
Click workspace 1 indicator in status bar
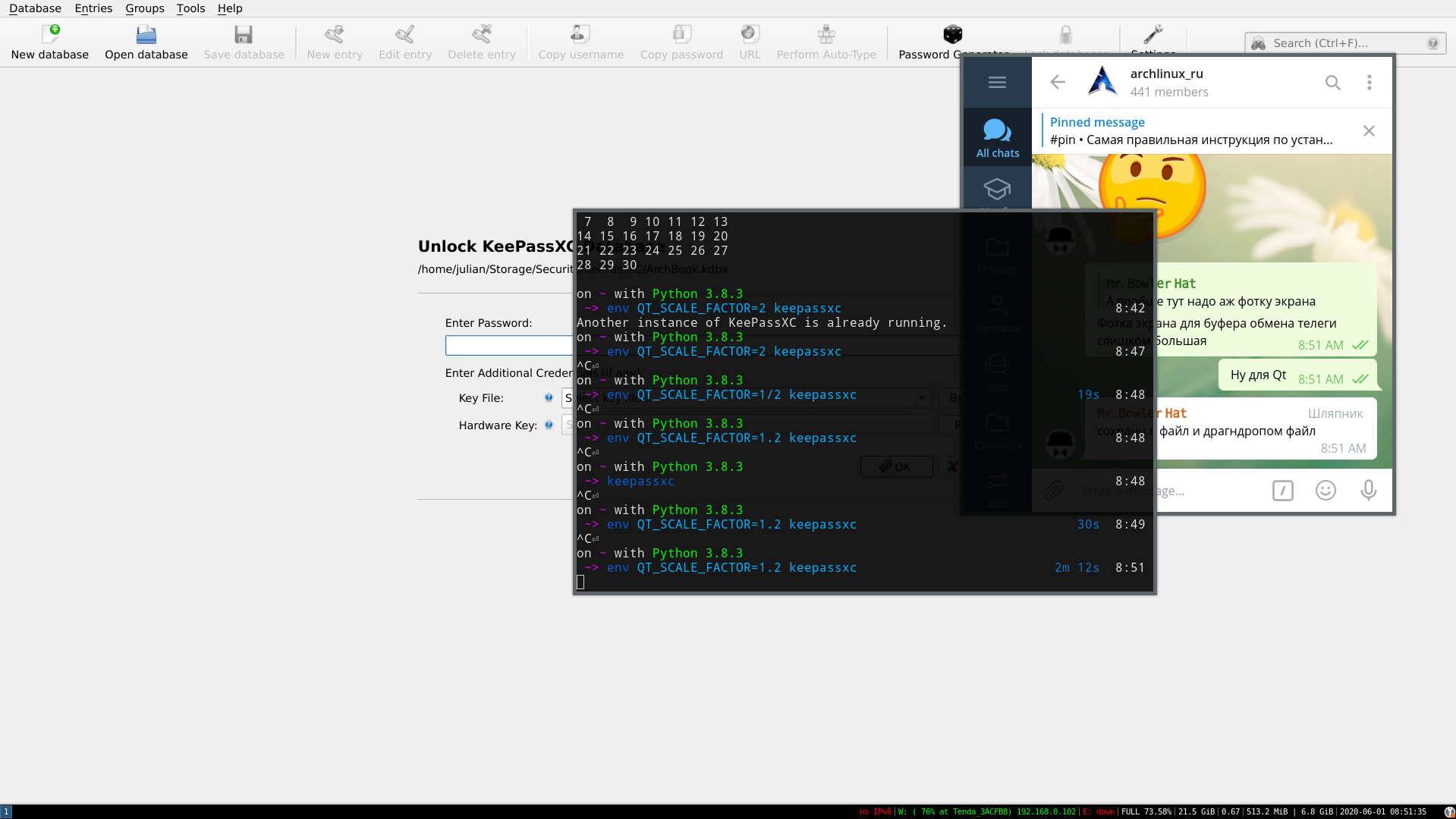tap(6, 811)
